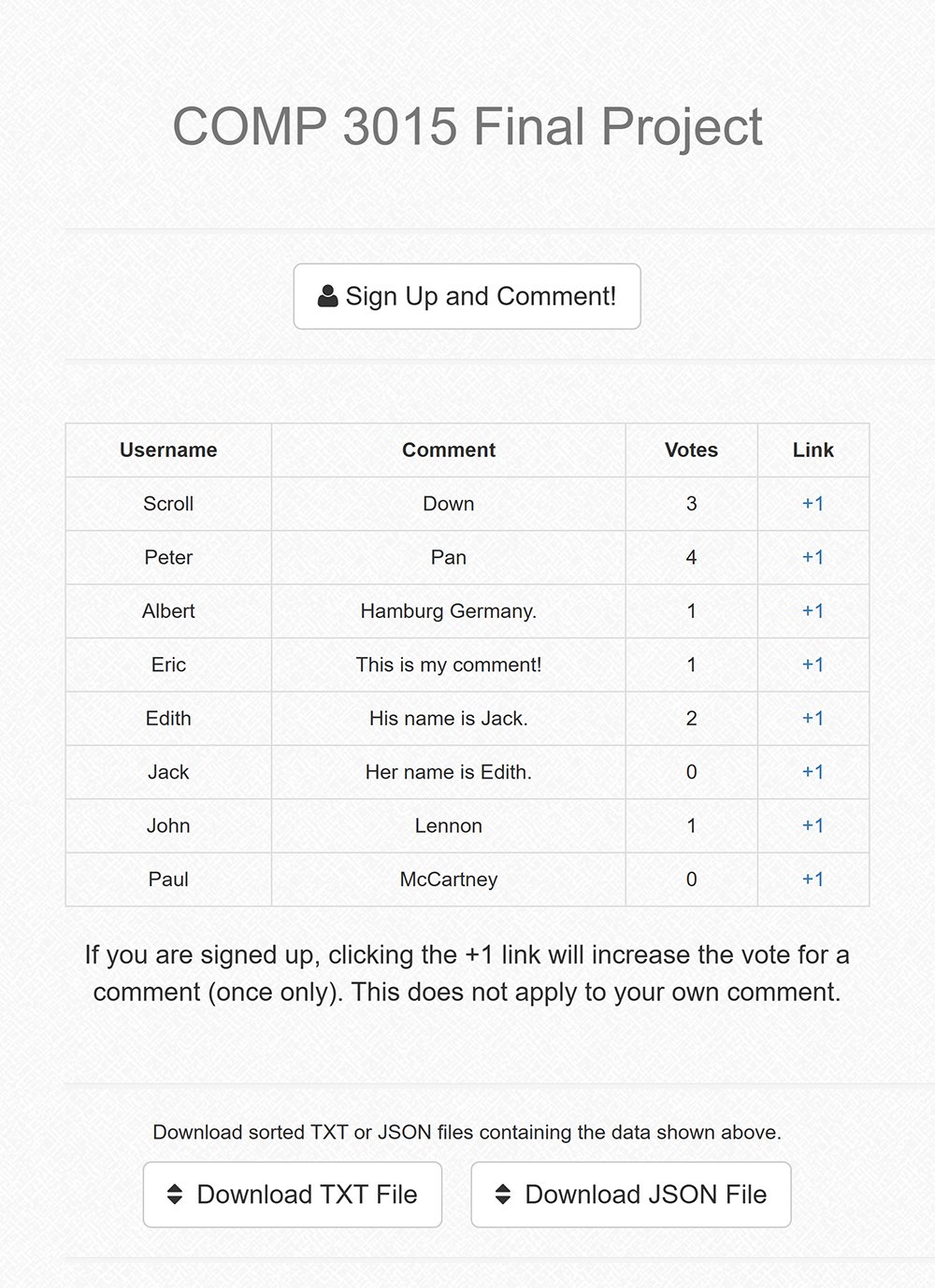Vote +1 for Scroll's comment
Screen dimensions: 935x1288
[x=813, y=504]
